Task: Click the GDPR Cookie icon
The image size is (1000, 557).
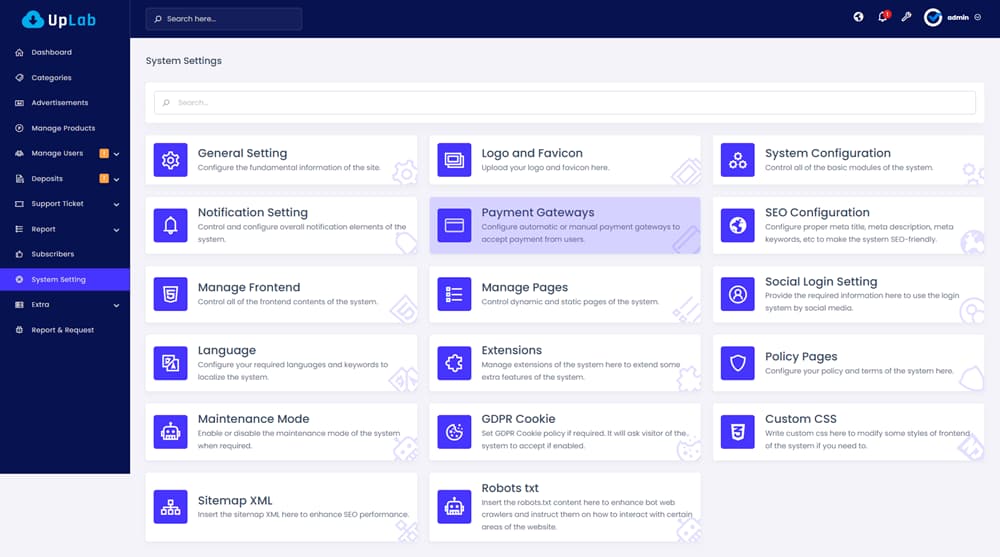Action: [x=454, y=432]
